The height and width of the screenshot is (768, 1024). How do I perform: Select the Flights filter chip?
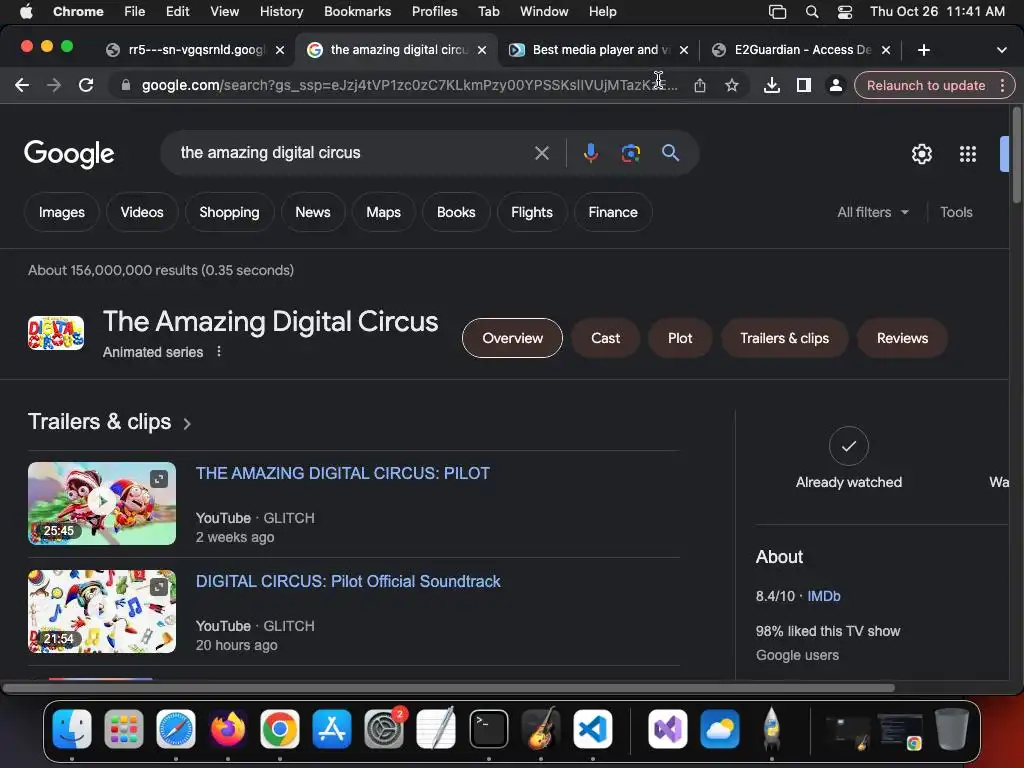(x=532, y=212)
